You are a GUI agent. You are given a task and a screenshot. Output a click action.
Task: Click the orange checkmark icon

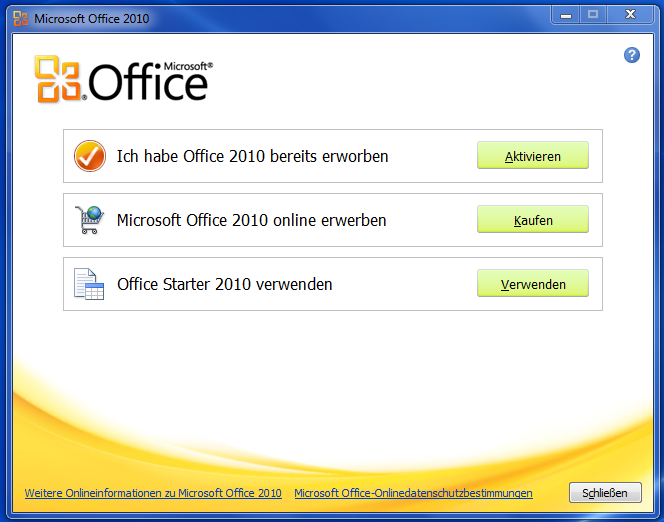click(x=89, y=156)
